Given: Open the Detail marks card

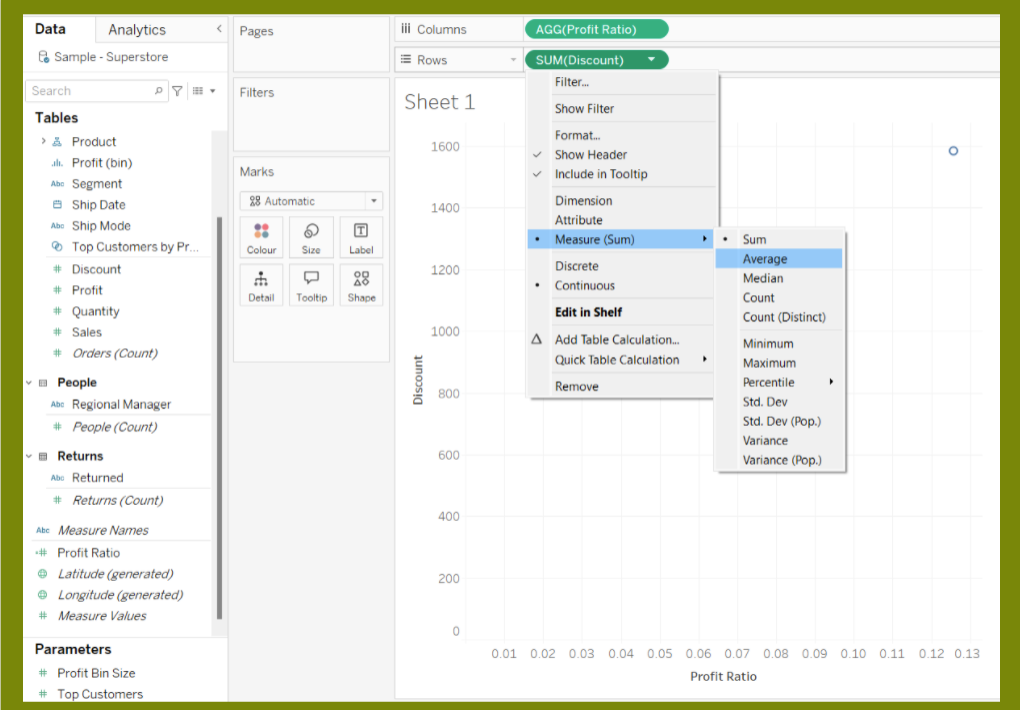Looking at the screenshot, I should tap(262, 286).
